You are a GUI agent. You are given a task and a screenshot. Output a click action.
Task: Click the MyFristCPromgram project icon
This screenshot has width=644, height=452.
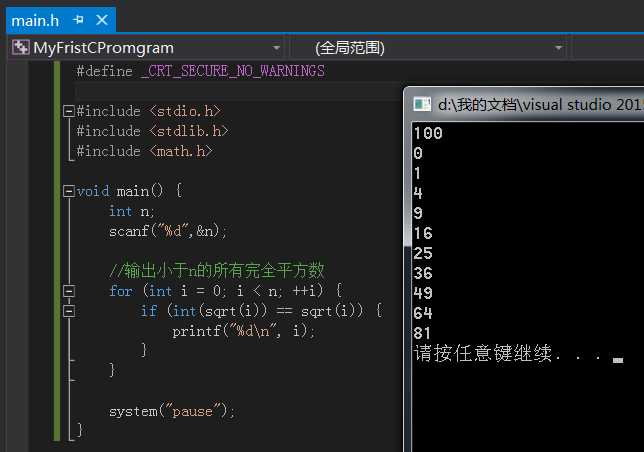point(21,48)
